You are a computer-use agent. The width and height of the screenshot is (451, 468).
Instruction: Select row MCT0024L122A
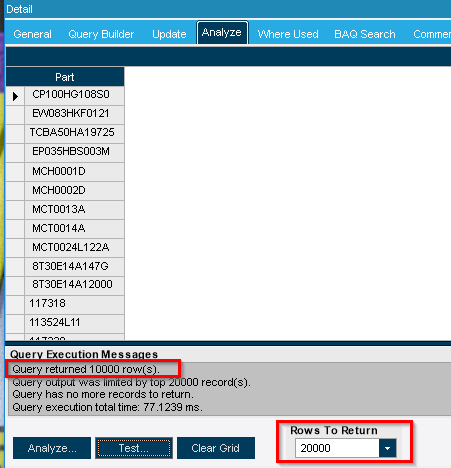point(74,247)
